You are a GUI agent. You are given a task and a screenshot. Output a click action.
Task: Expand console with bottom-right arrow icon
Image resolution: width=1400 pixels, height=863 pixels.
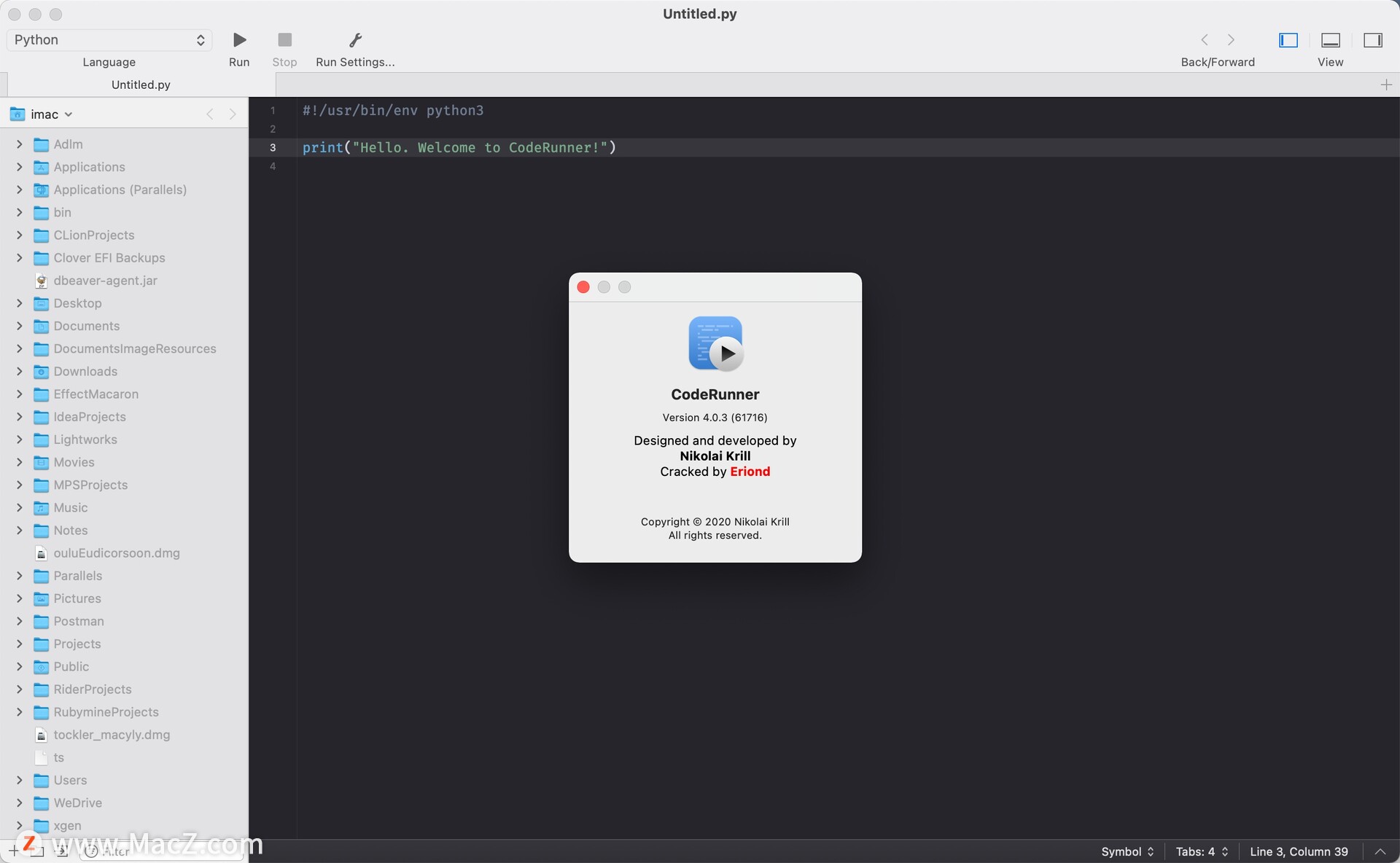(x=1380, y=851)
